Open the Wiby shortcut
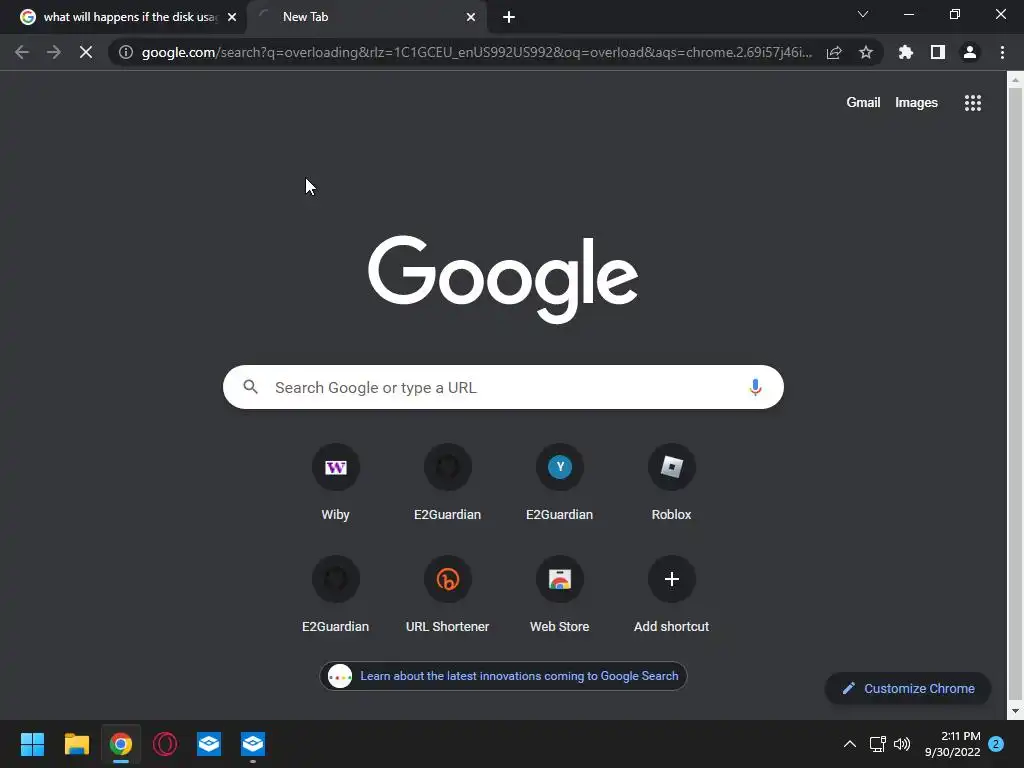Screen dimensions: 1024x768 click(x=336, y=484)
